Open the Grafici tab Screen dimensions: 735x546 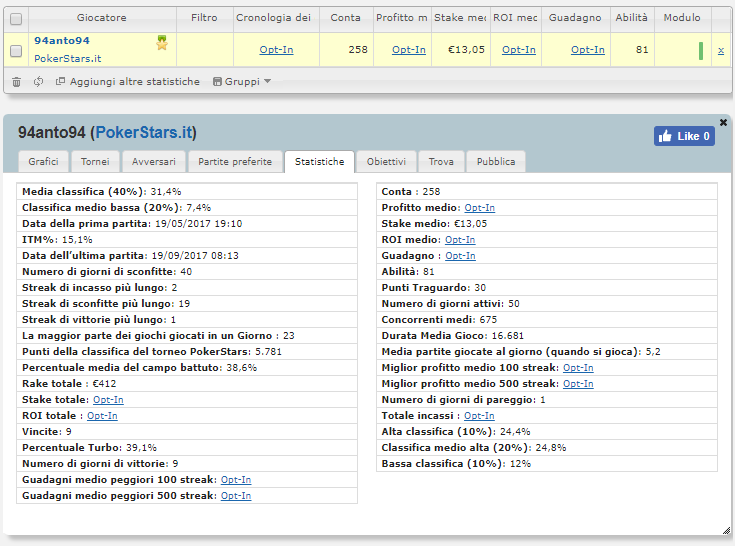coord(43,162)
